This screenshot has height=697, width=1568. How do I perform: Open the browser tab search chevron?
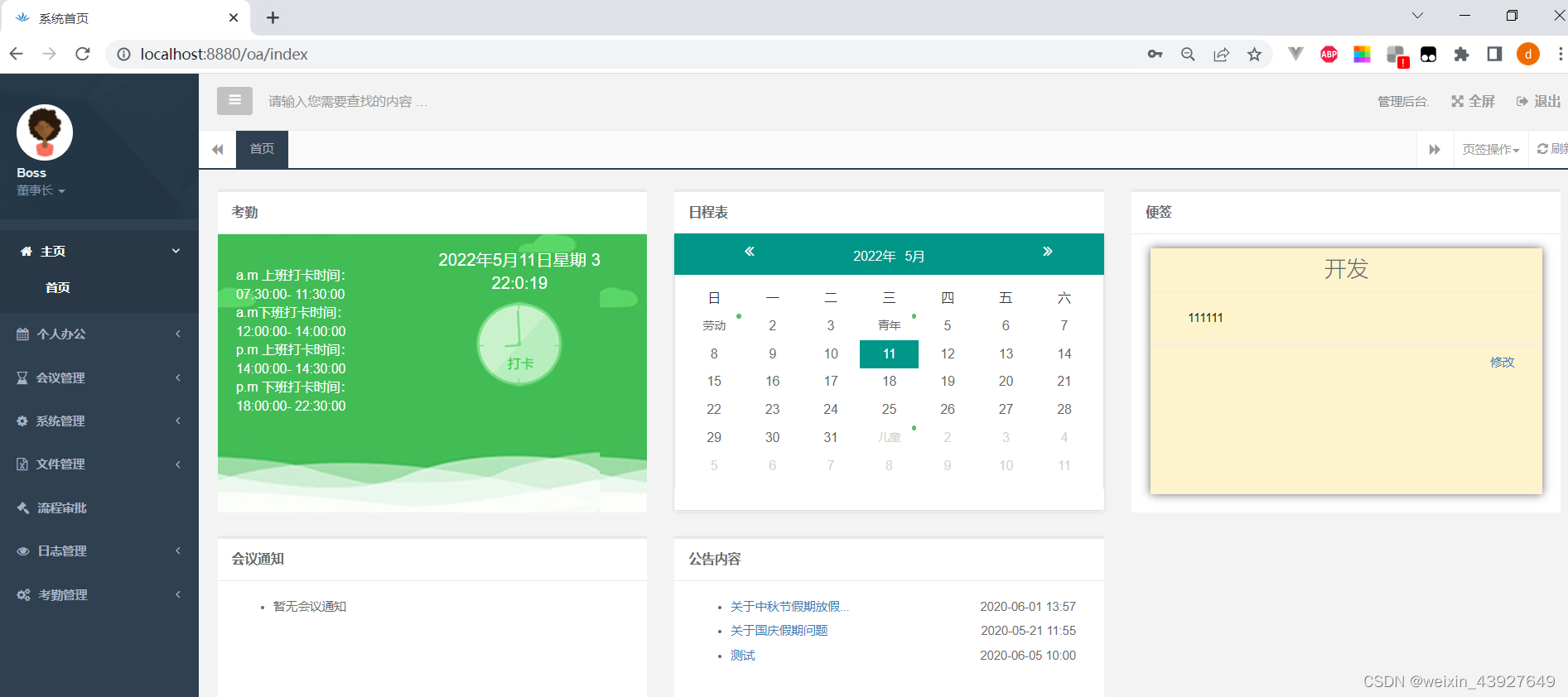pyautogui.click(x=1417, y=16)
